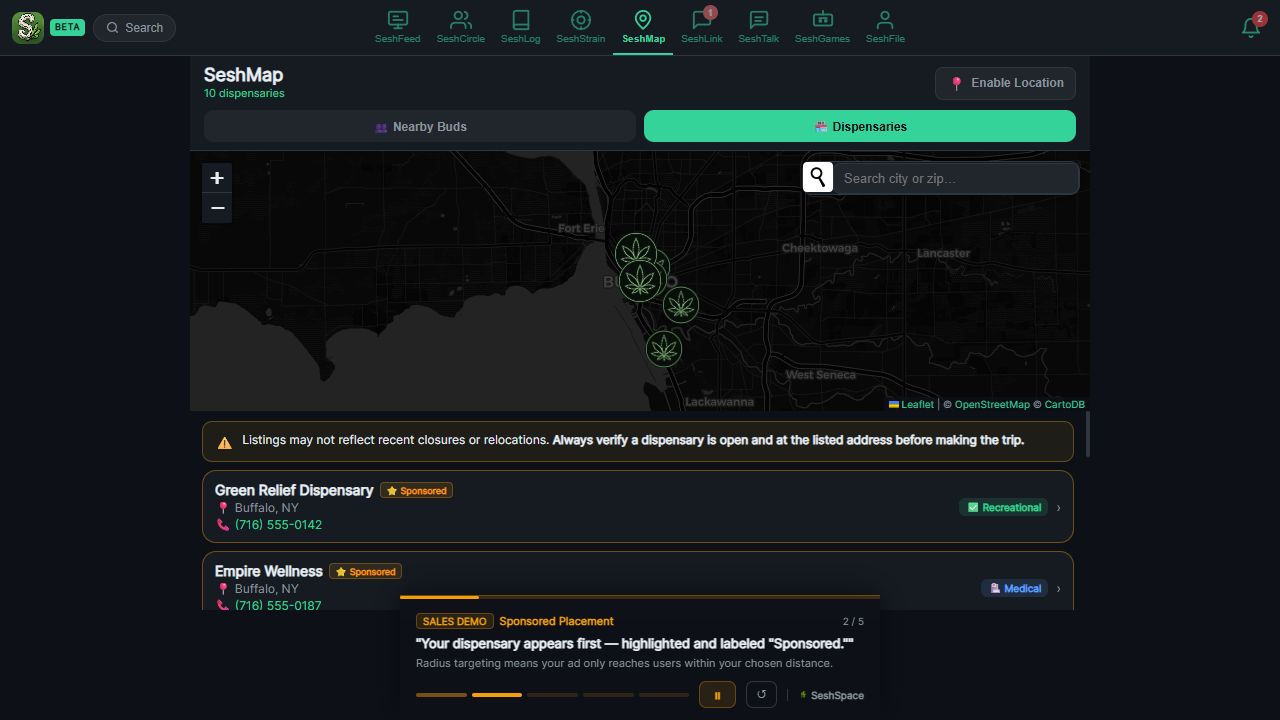The image size is (1280, 720).
Task: Click Sponsored tag on Empire Wellness
Action: point(365,571)
